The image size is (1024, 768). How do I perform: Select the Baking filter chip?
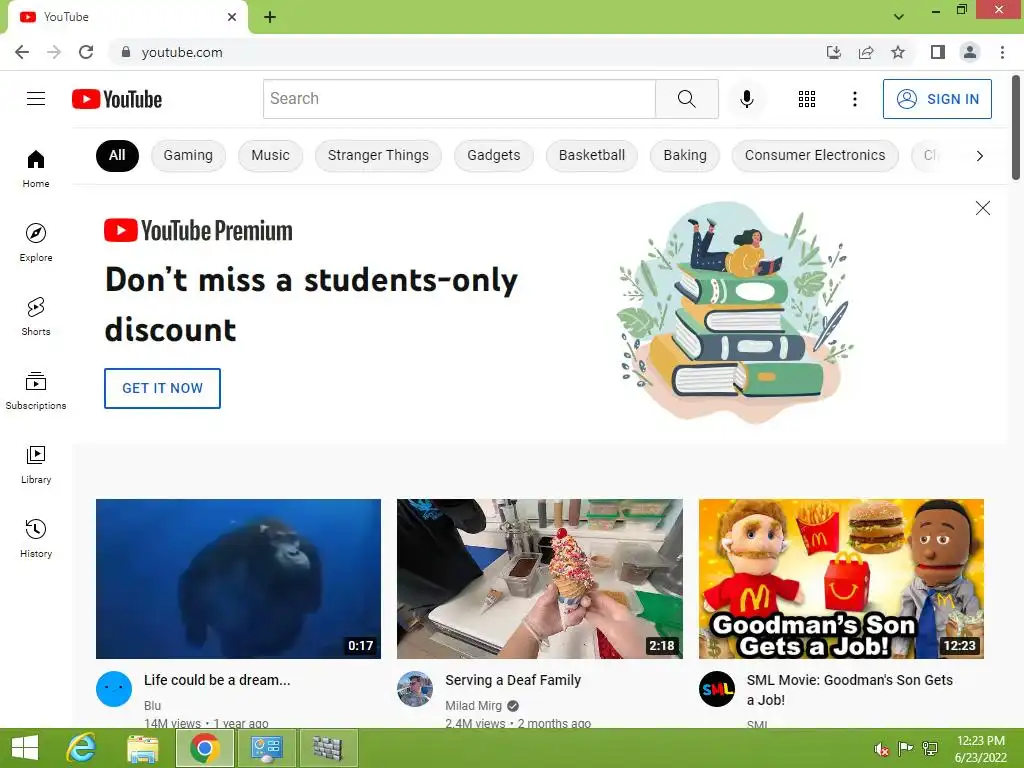click(x=685, y=155)
